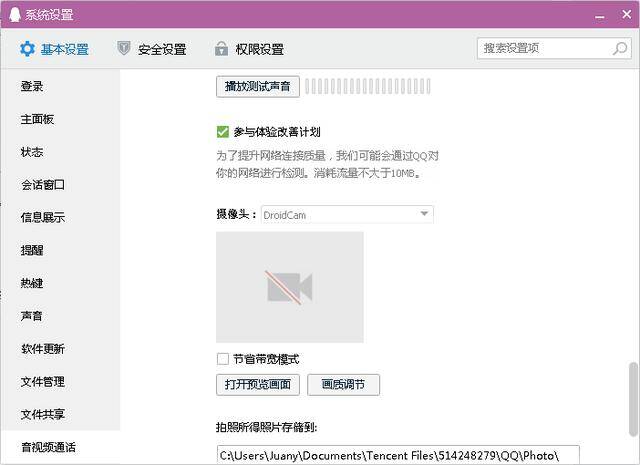The image size is (640, 465).
Task: Click the sound level meter bar
Action: (368, 86)
